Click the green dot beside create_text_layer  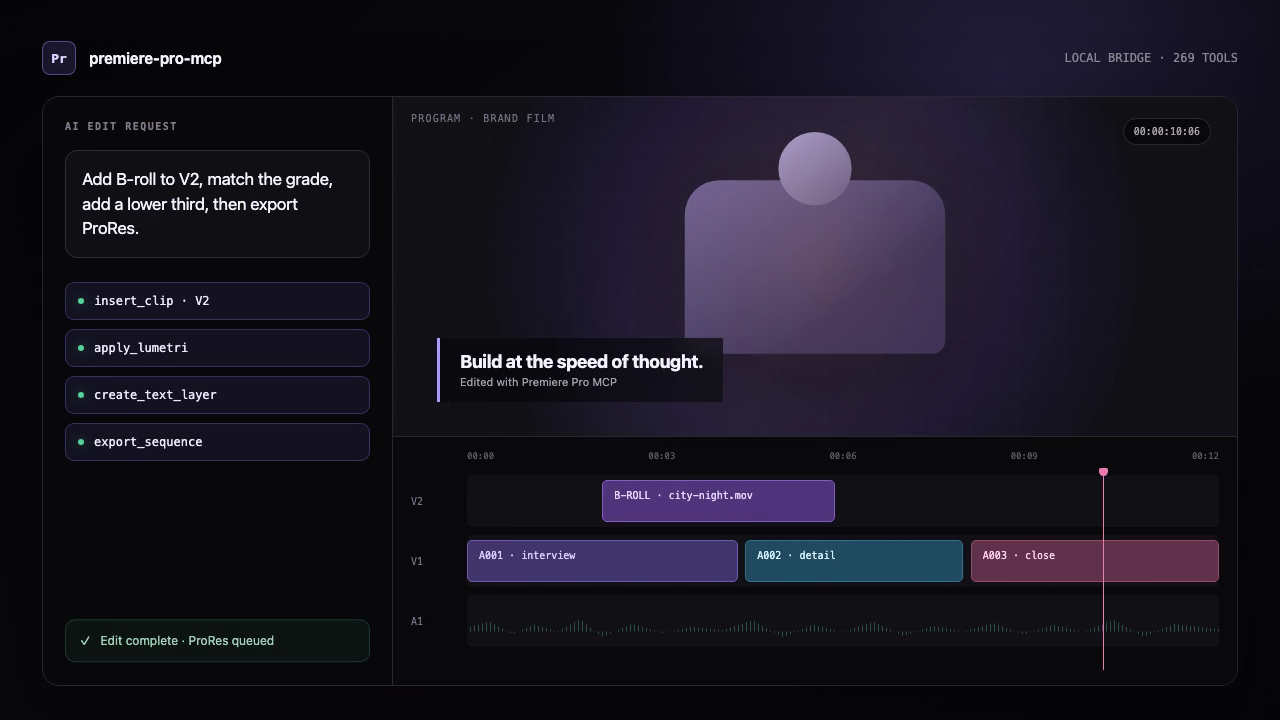click(x=81, y=395)
